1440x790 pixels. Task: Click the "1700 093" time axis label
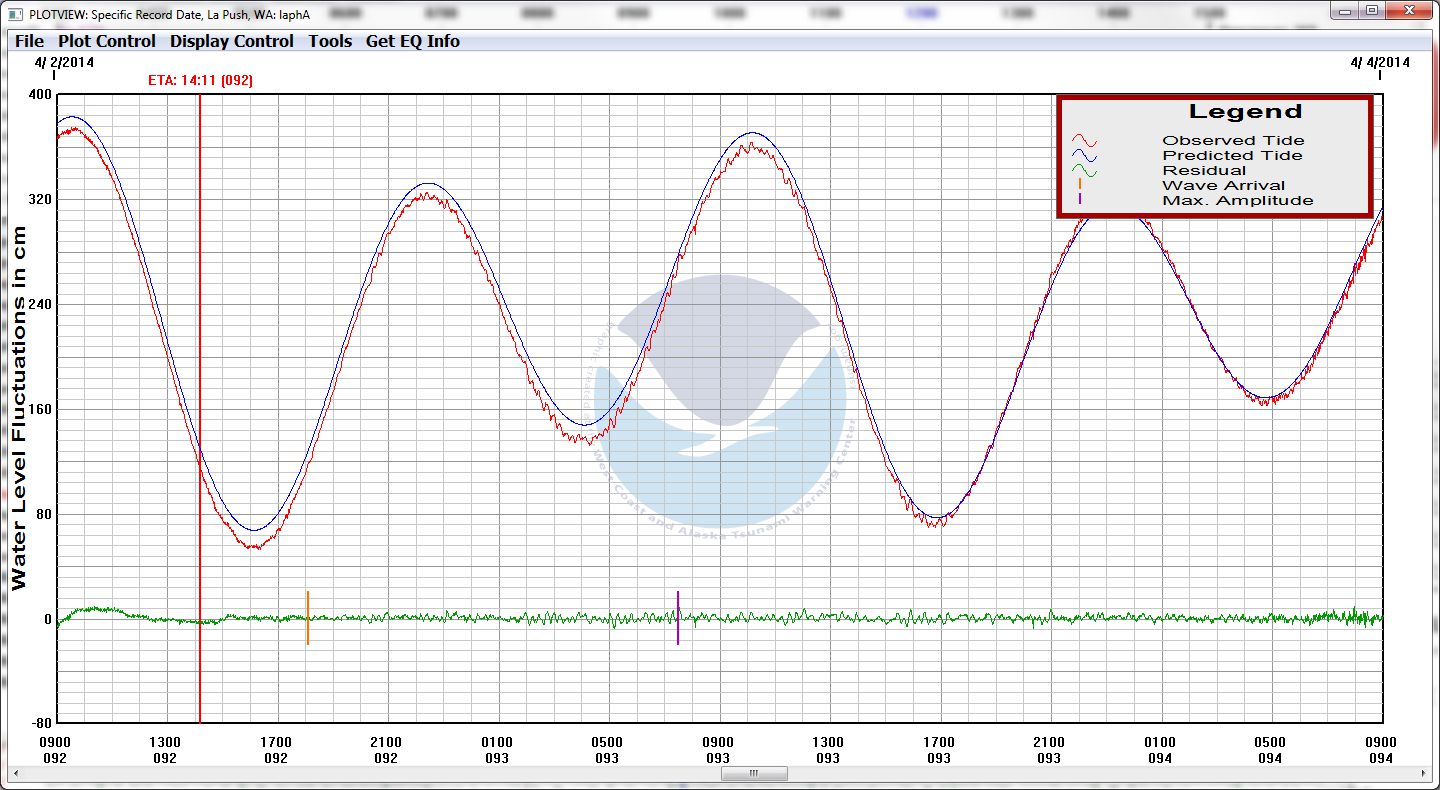point(939,750)
